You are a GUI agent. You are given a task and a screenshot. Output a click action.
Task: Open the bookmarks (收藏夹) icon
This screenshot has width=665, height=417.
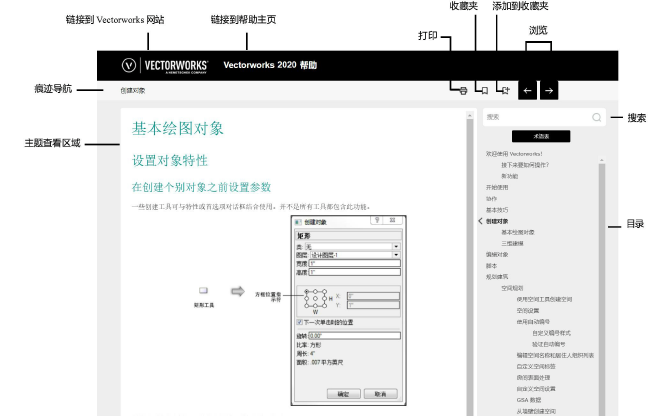click(x=485, y=90)
